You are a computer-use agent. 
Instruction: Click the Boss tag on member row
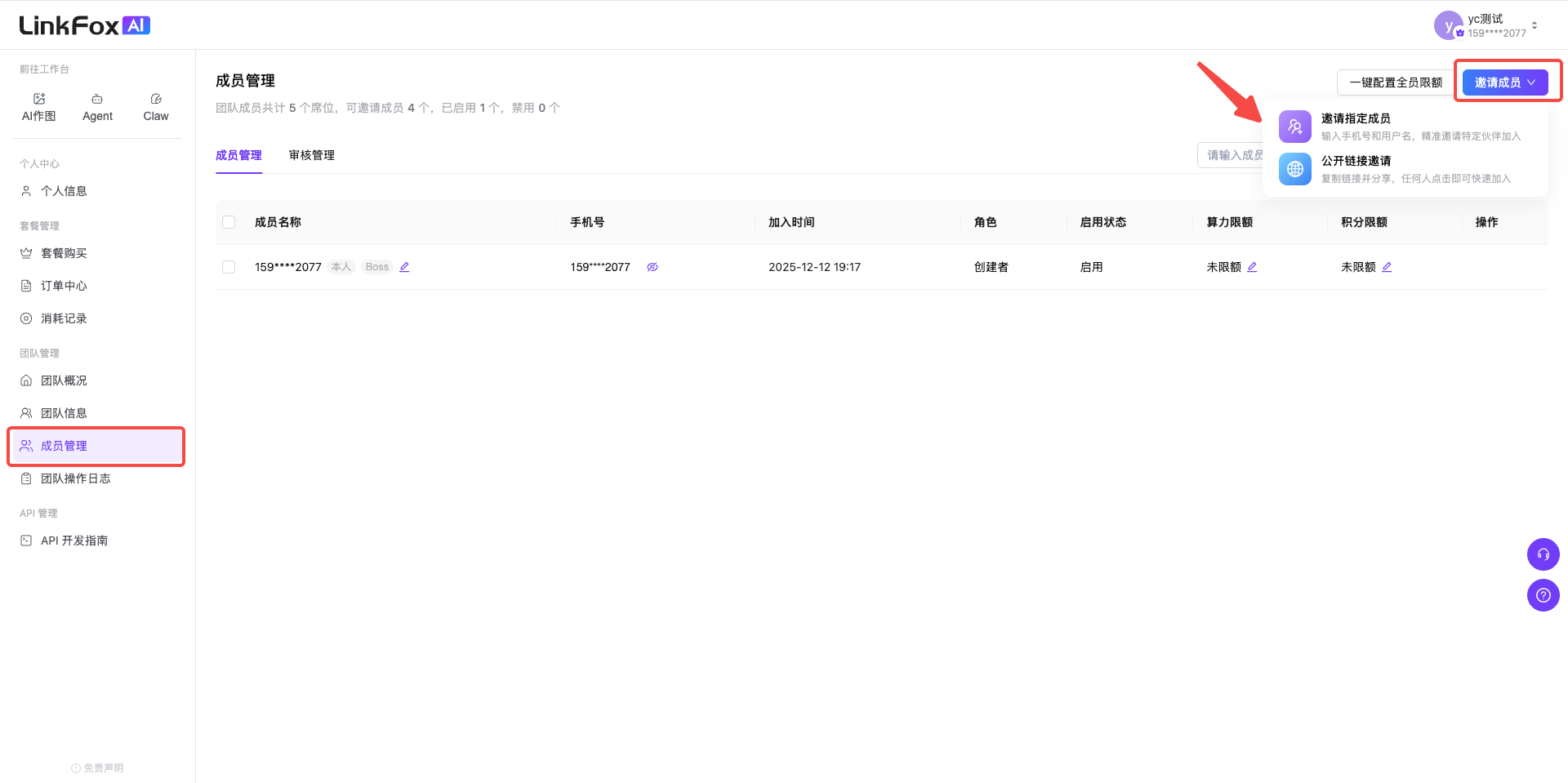pyautogui.click(x=377, y=267)
